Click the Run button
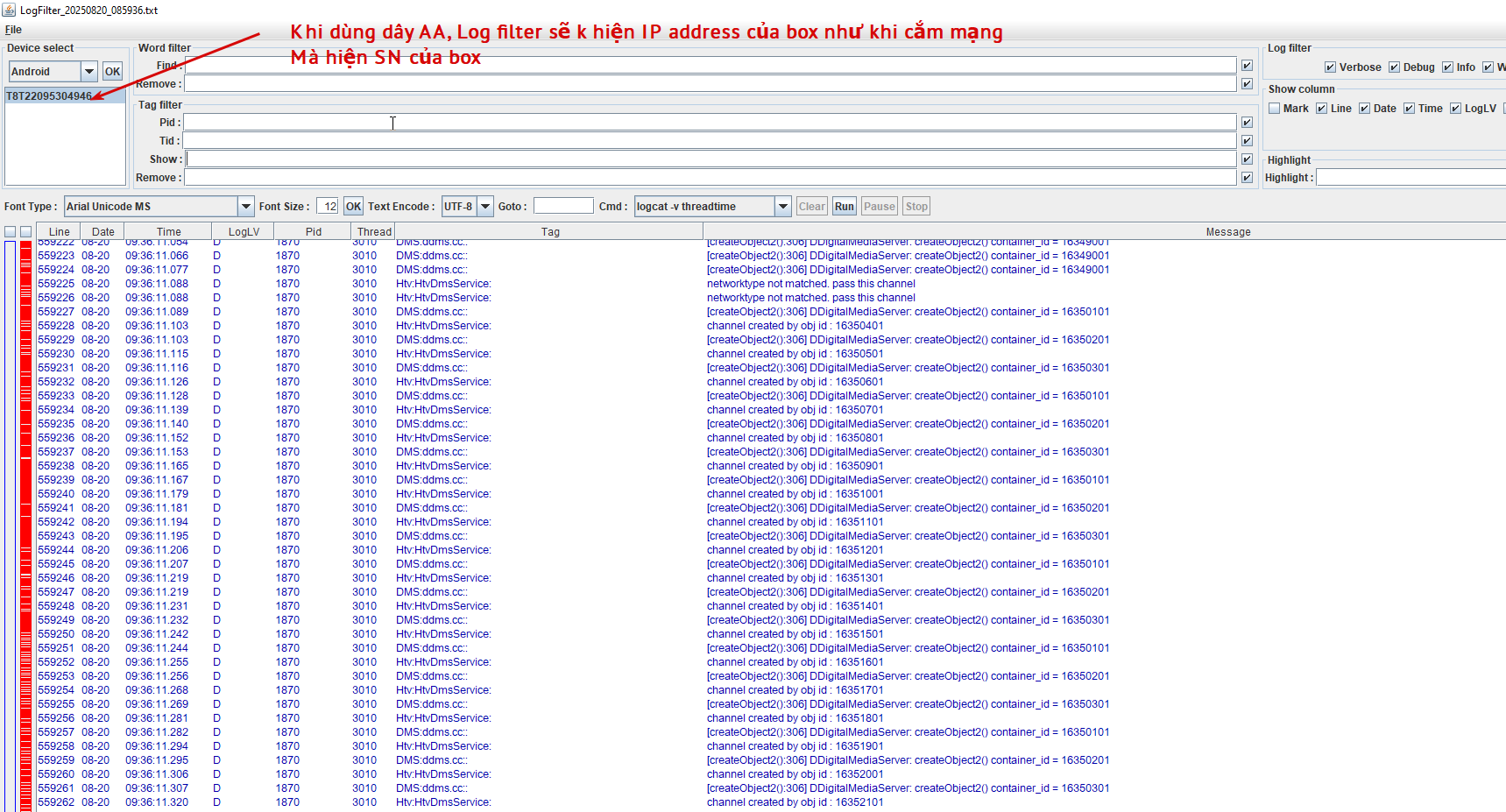This screenshot has width=1506, height=812. [x=845, y=207]
